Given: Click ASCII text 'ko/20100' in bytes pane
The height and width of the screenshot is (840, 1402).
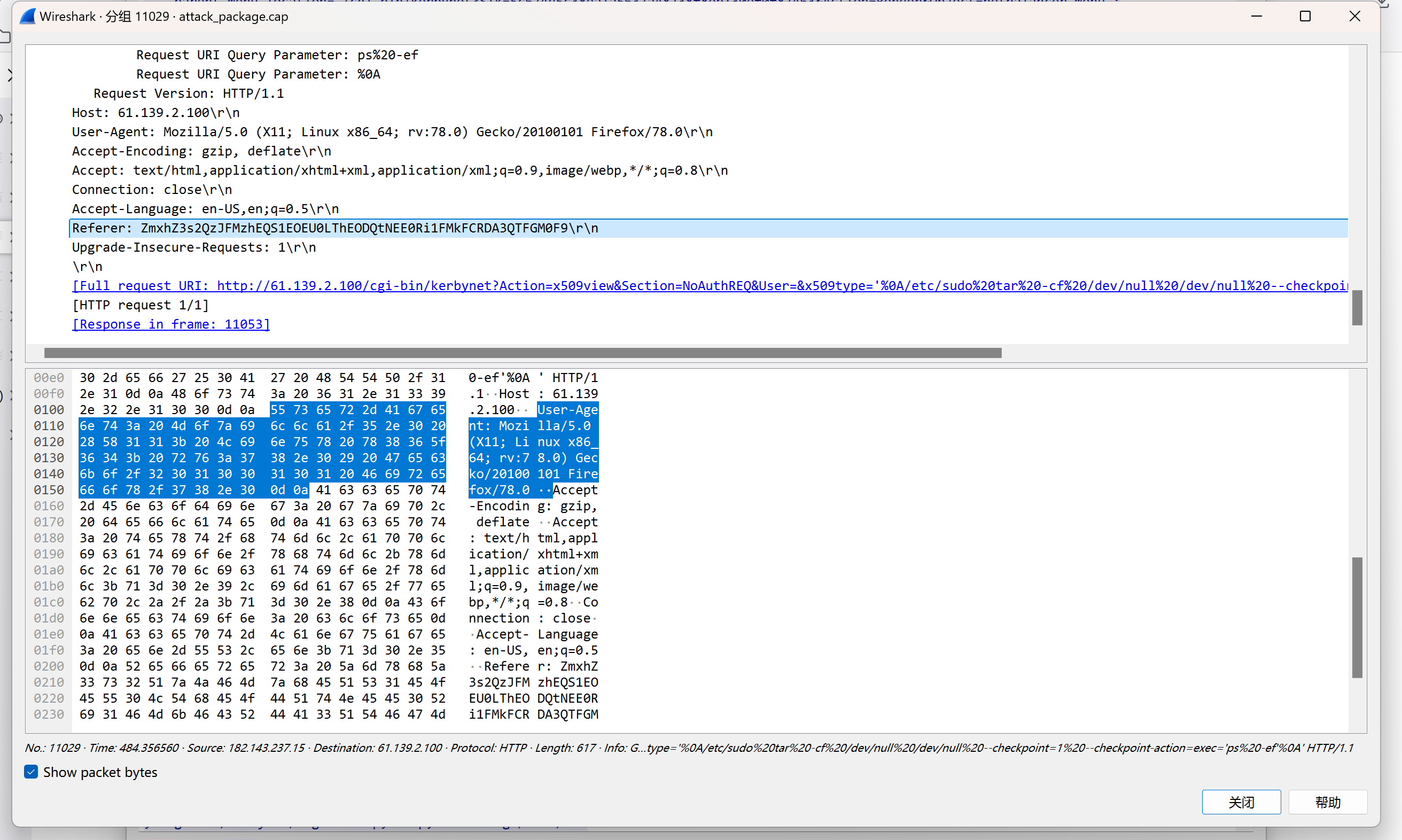Looking at the screenshot, I should [499, 473].
